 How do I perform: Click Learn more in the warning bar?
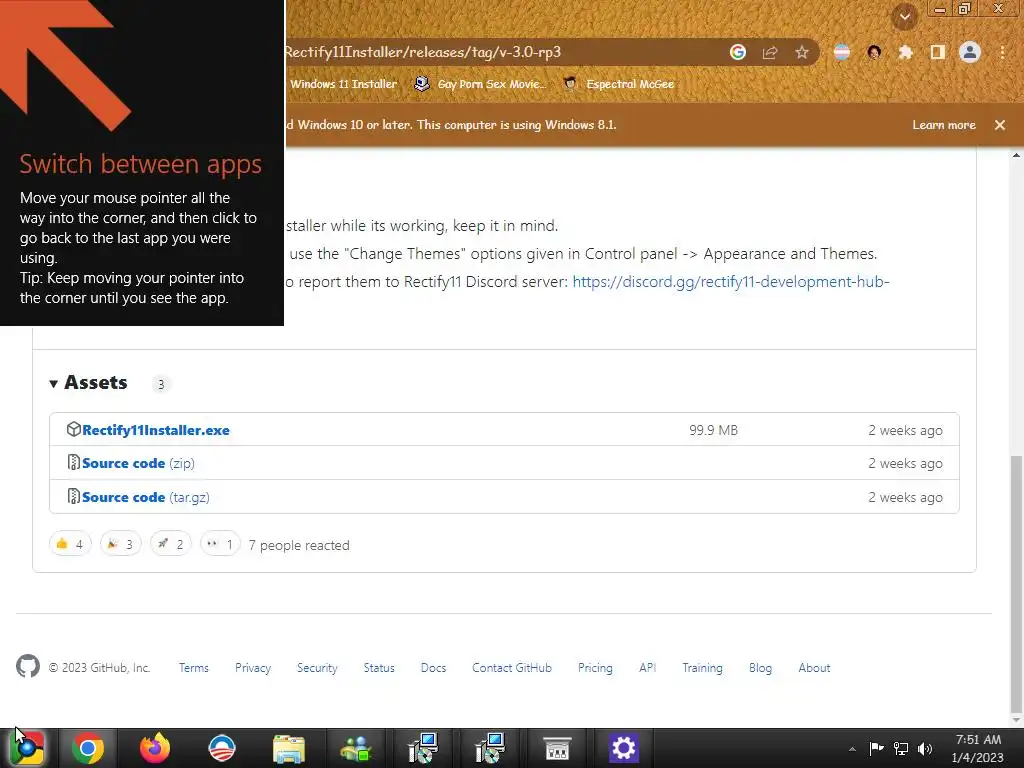944,125
